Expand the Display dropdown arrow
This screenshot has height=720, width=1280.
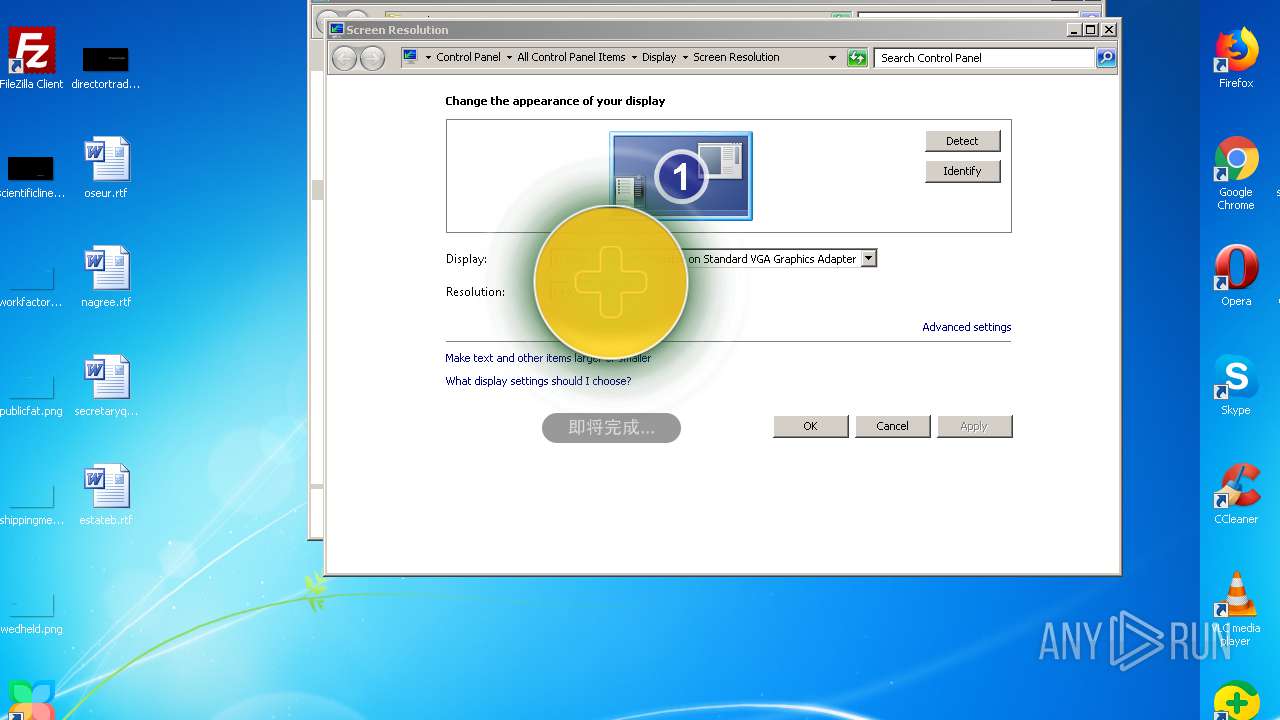pos(868,258)
